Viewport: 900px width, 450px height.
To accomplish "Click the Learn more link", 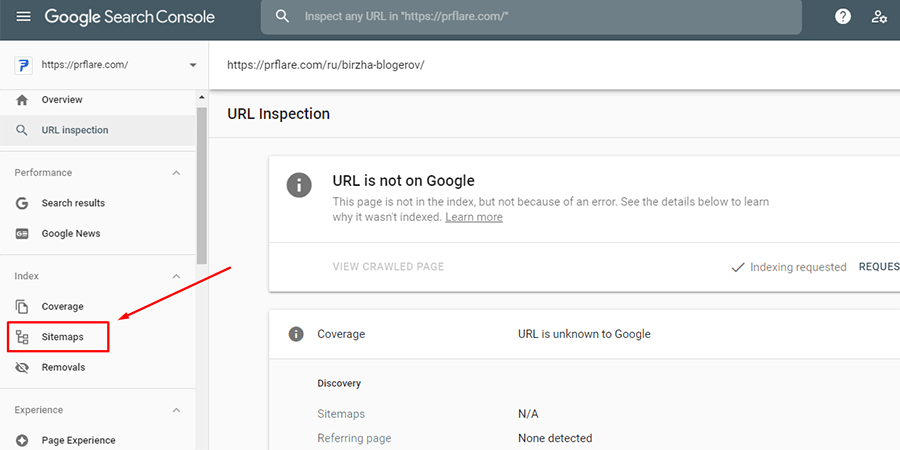I will coord(474,217).
